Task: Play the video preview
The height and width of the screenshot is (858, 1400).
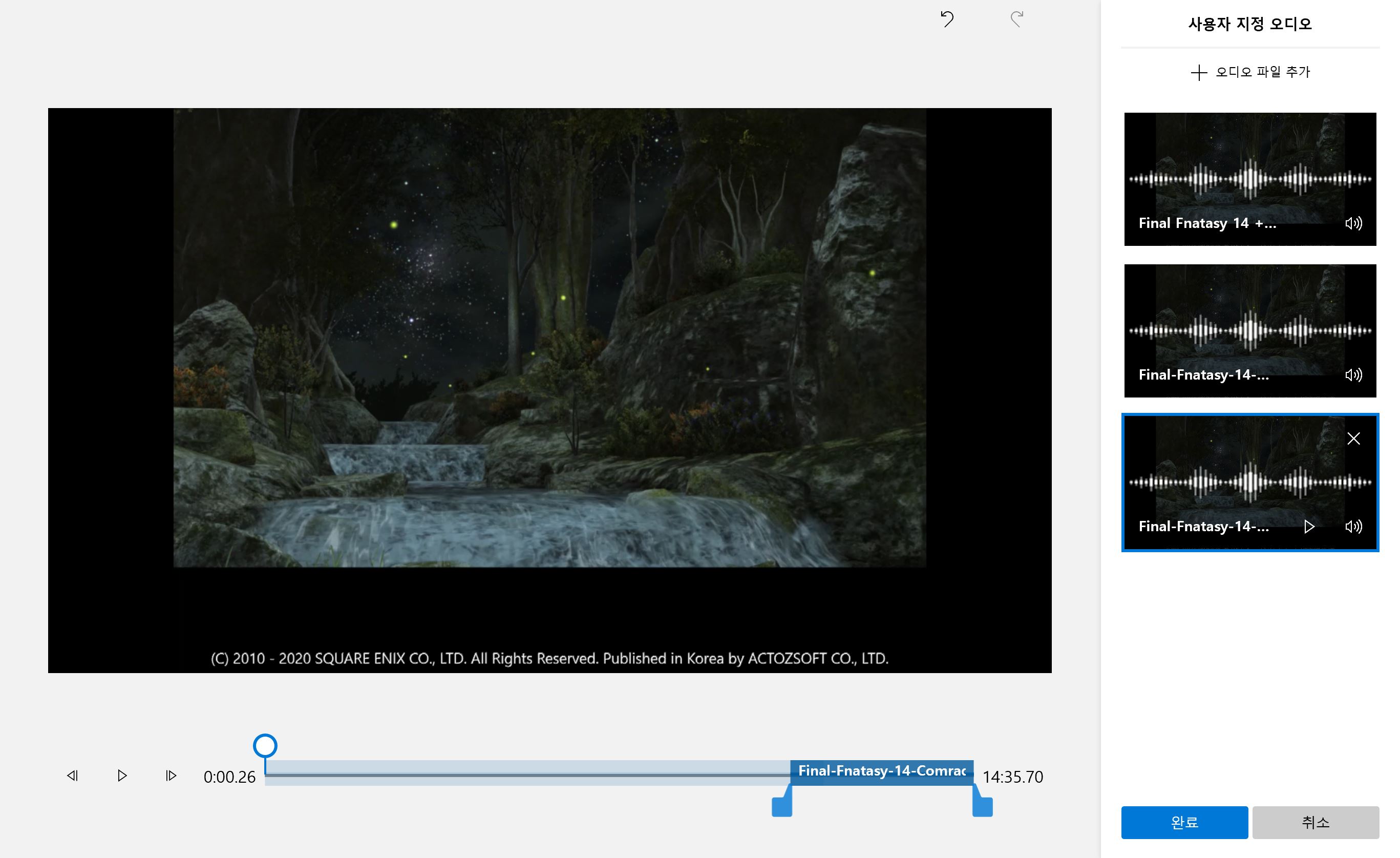Action: click(121, 776)
